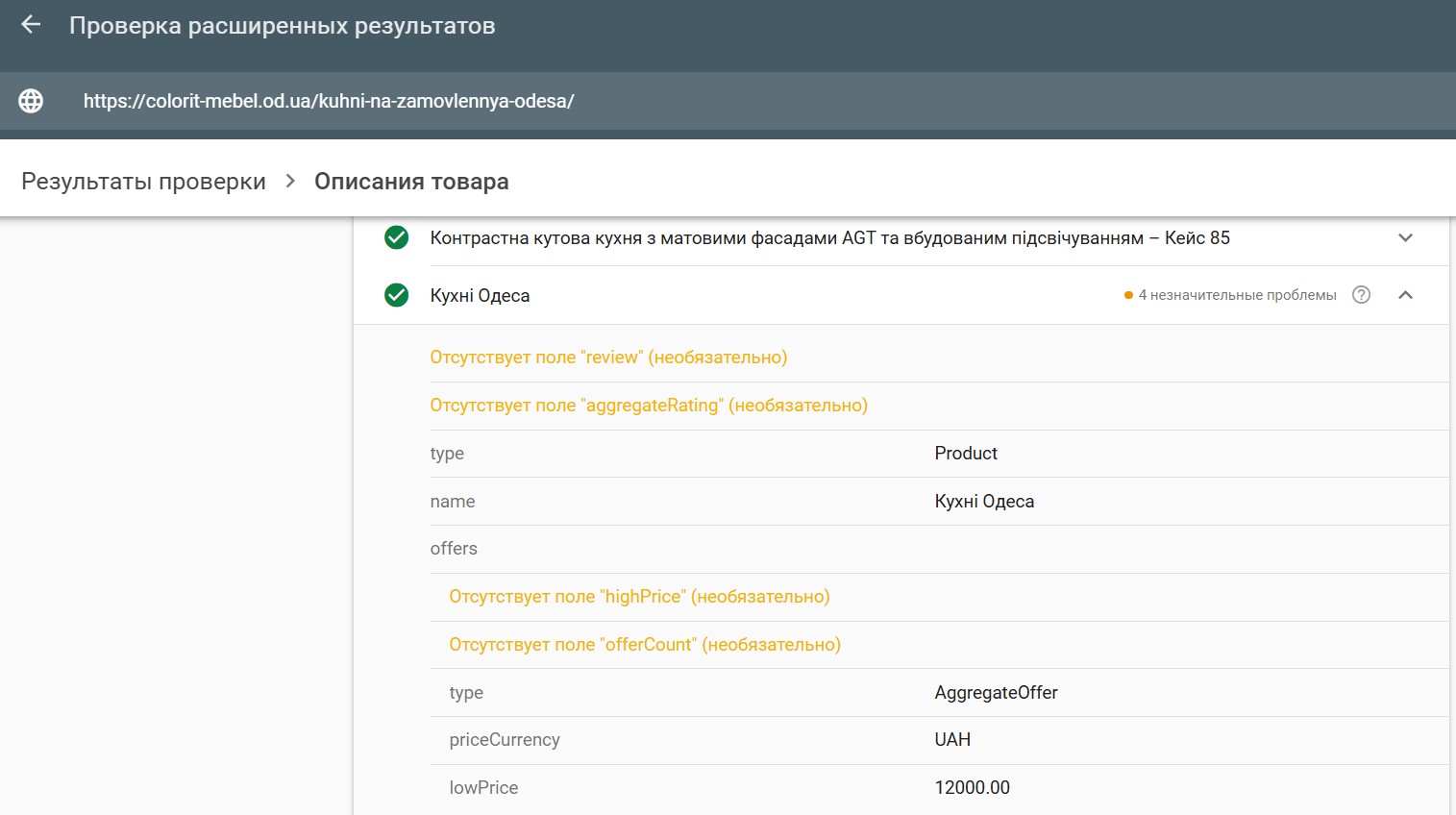1456x815 pixels.
Task: Open the Результаты проверки breadcrumb
Action: 143,182
